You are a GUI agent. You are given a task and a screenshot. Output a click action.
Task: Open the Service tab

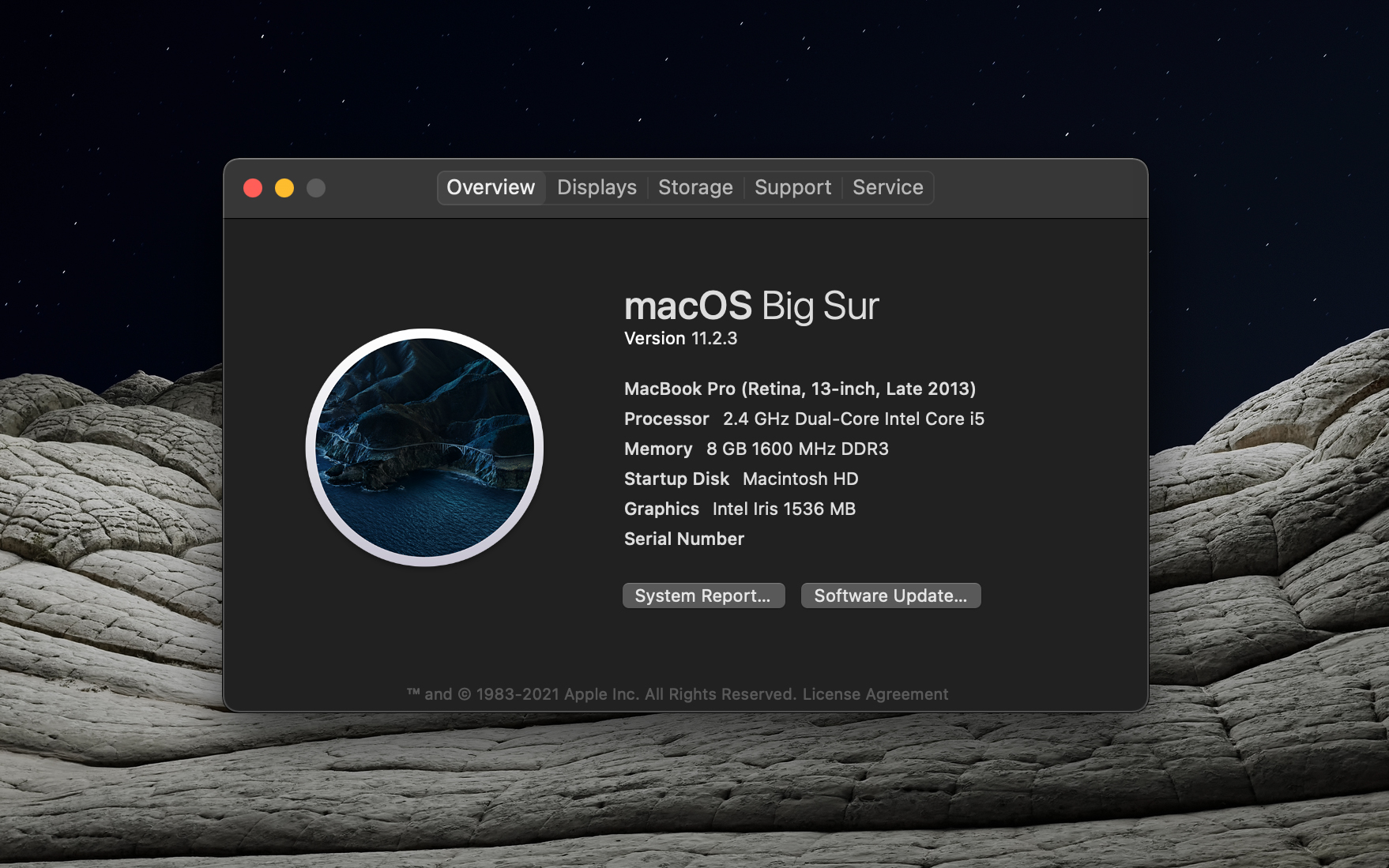(887, 188)
